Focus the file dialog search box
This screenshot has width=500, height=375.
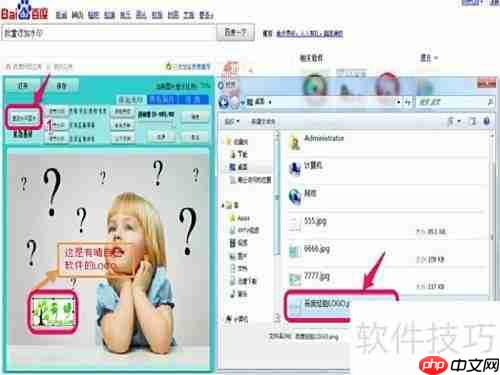click(454, 102)
